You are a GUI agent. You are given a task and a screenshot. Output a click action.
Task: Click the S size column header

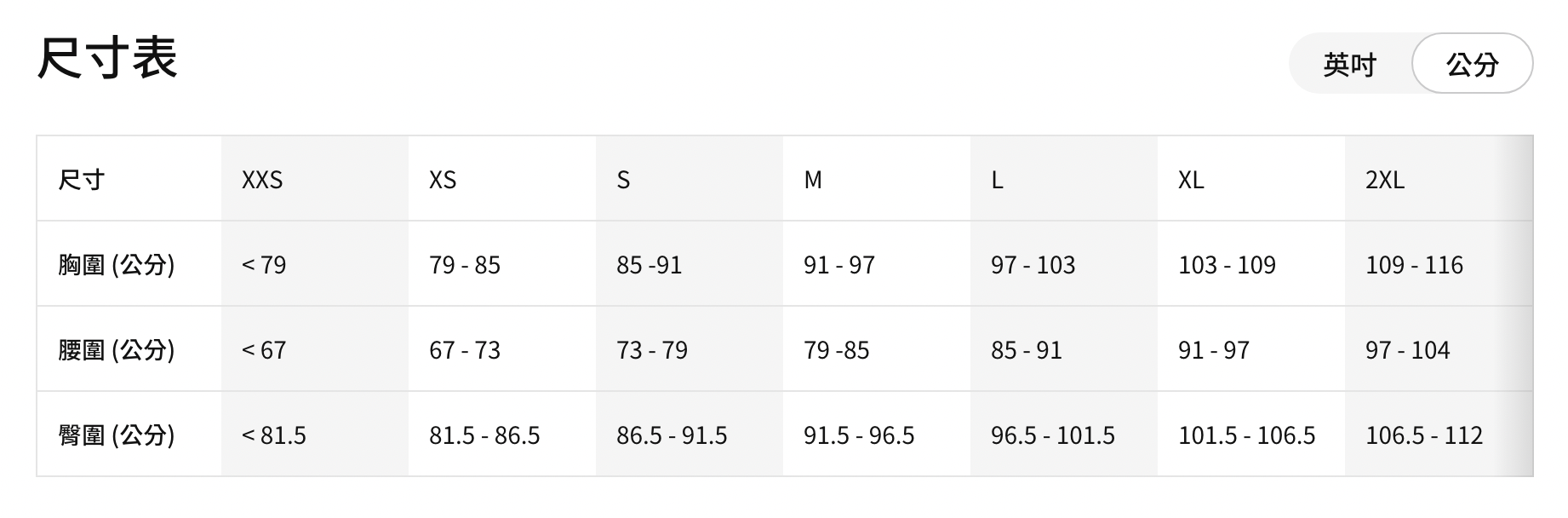tap(623, 180)
